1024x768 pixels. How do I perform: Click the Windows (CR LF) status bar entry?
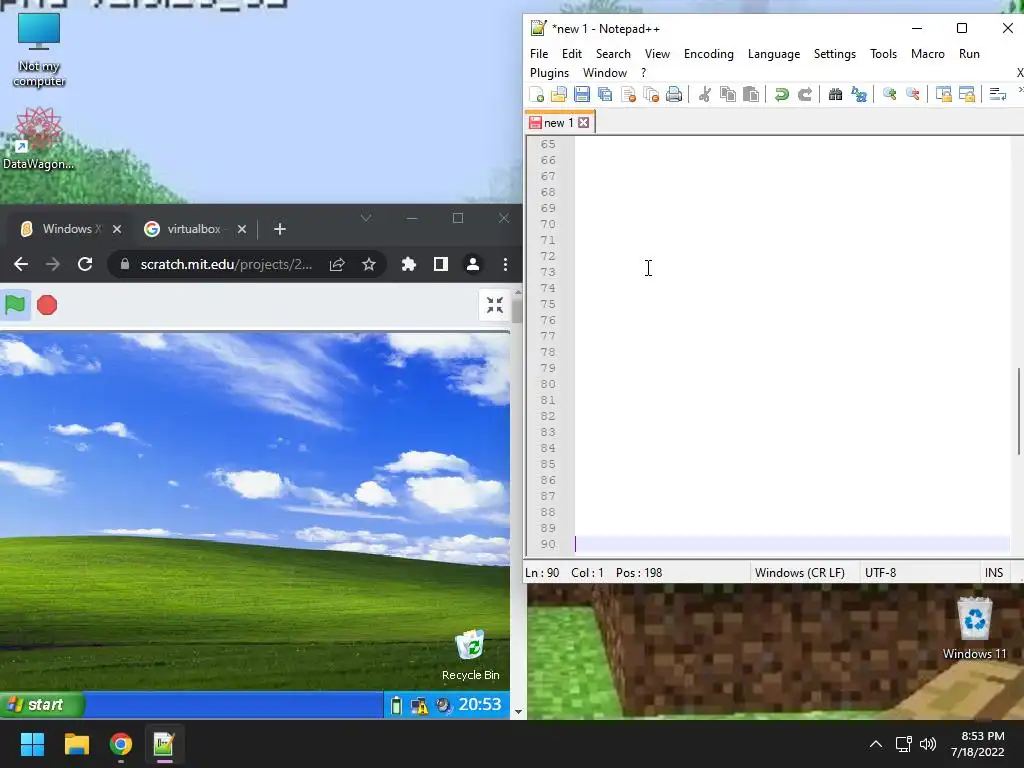(x=799, y=573)
